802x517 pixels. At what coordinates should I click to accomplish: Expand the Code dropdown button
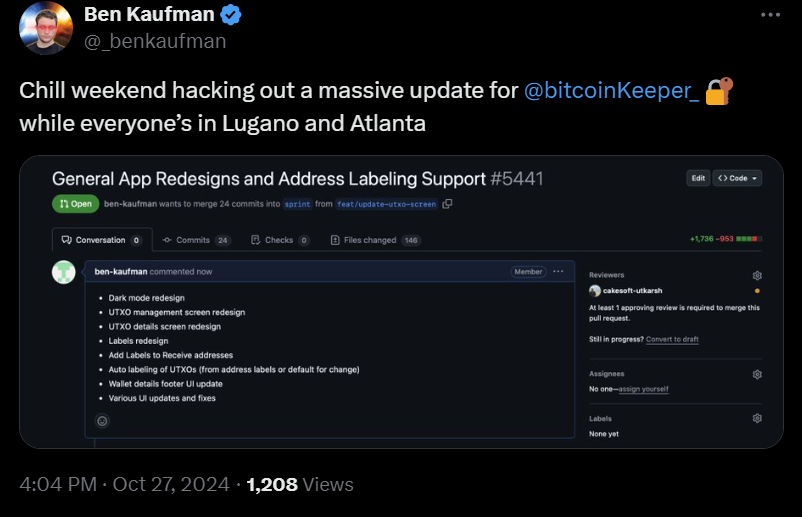pos(737,178)
